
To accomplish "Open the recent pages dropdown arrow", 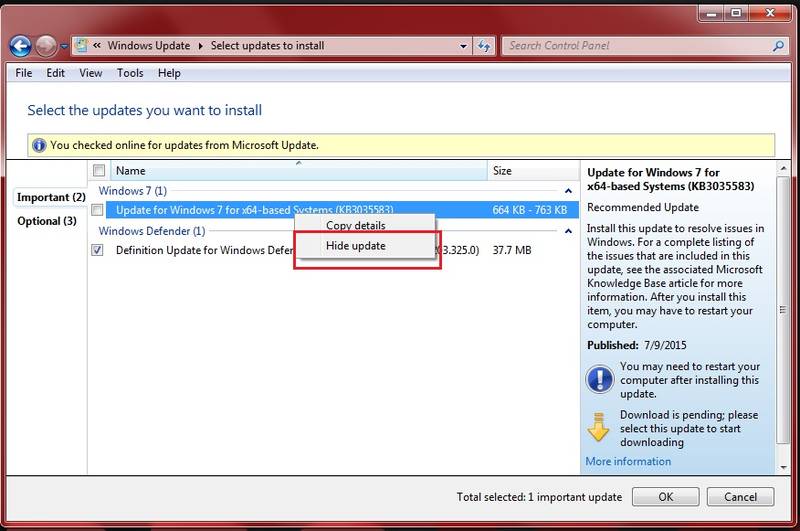I will pyautogui.click(x=64, y=46).
